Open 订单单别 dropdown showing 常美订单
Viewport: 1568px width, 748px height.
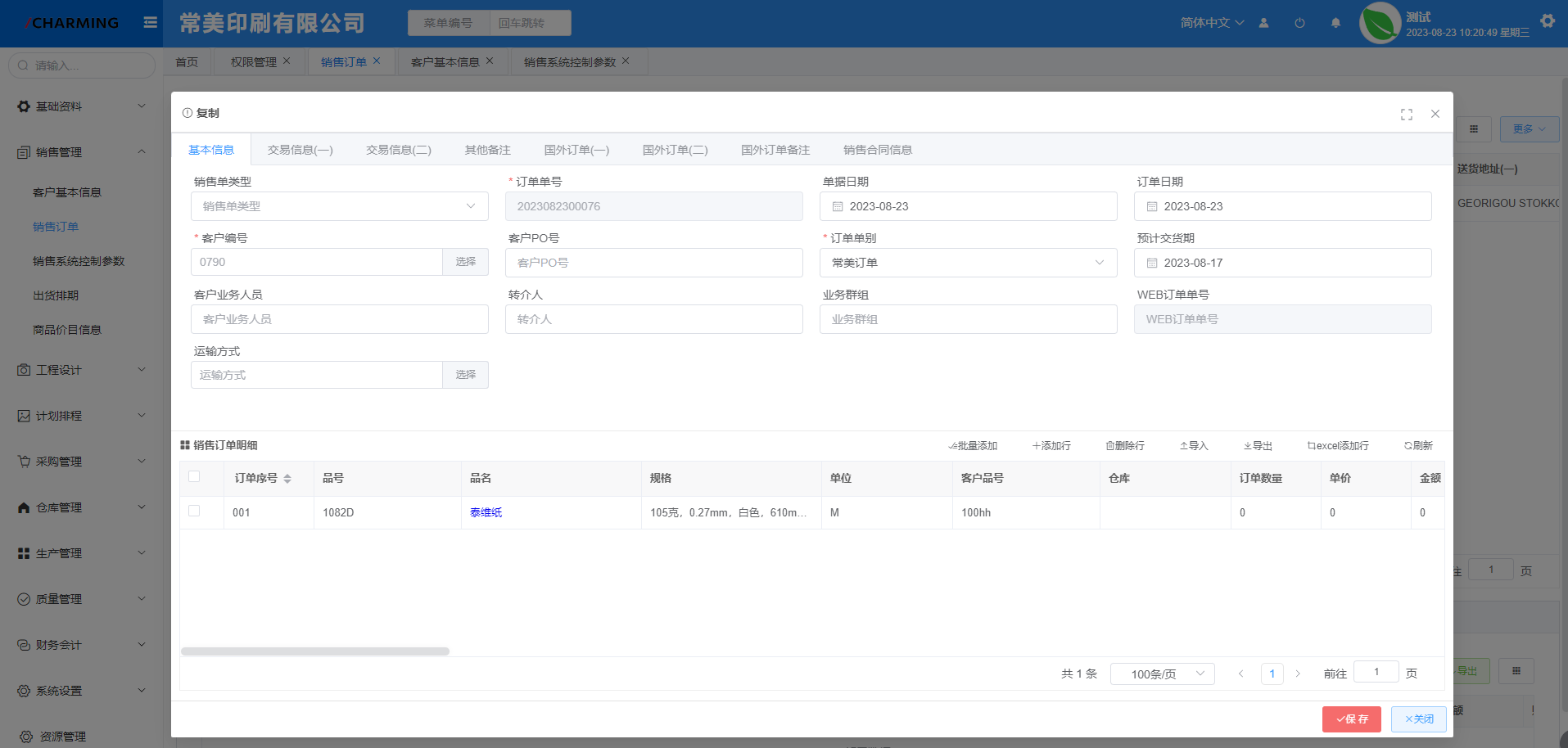(969, 263)
